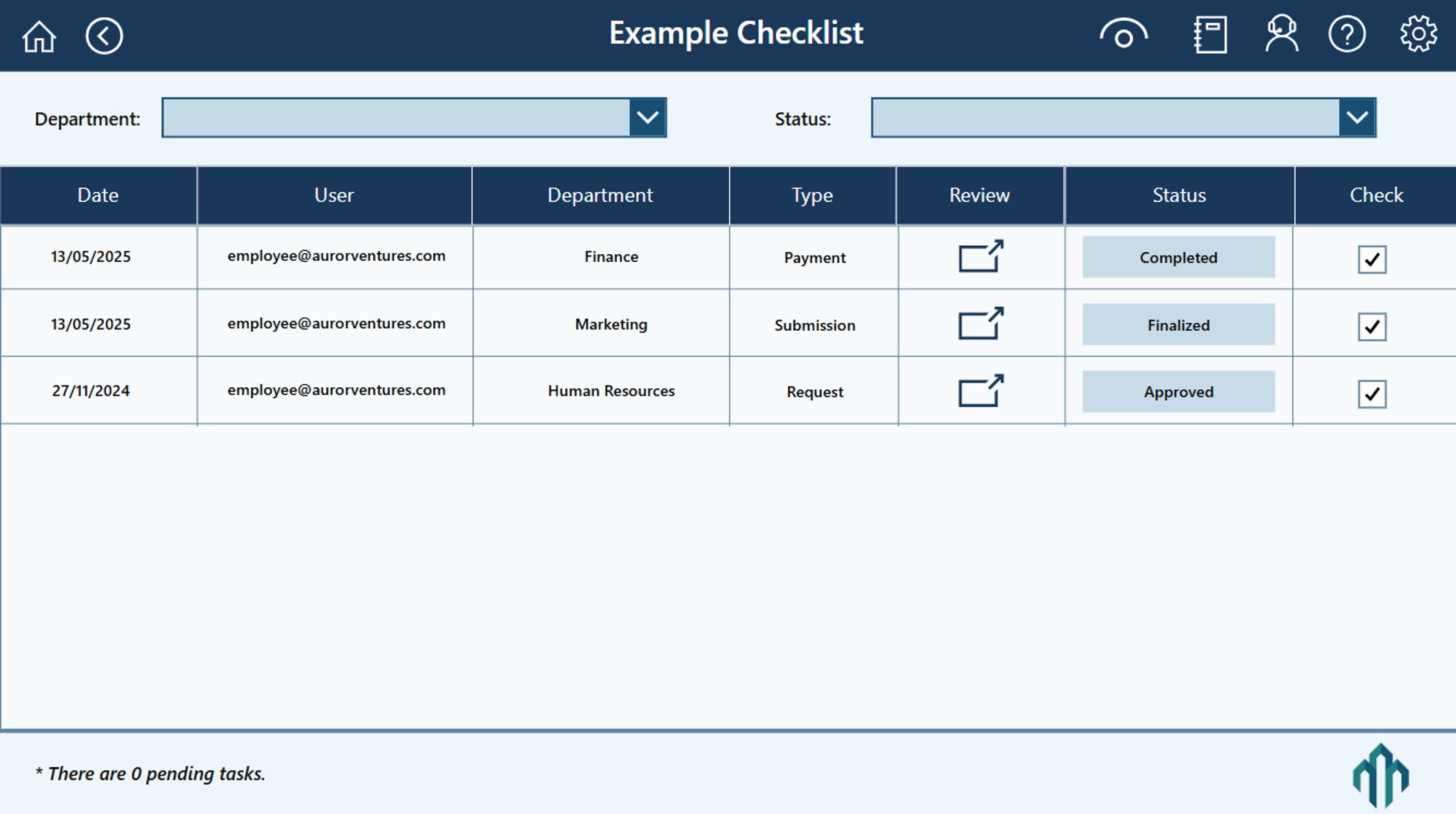This screenshot has height=814, width=1456.
Task: Click inside the Department combo box field
Action: pos(396,118)
